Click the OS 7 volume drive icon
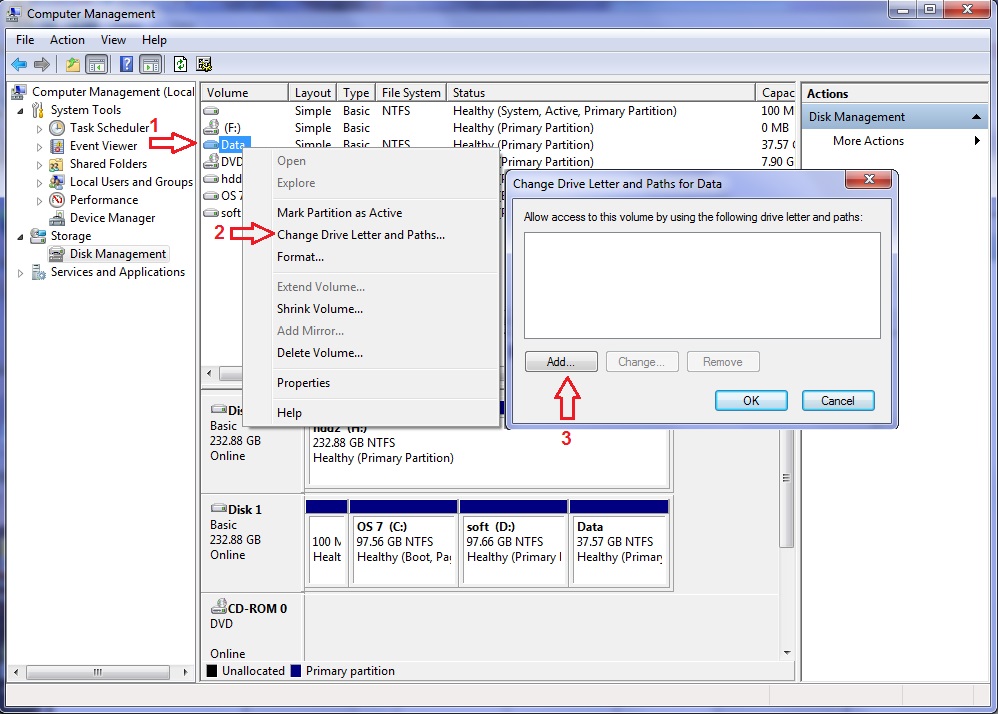This screenshot has height=714, width=998. (x=211, y=196)
